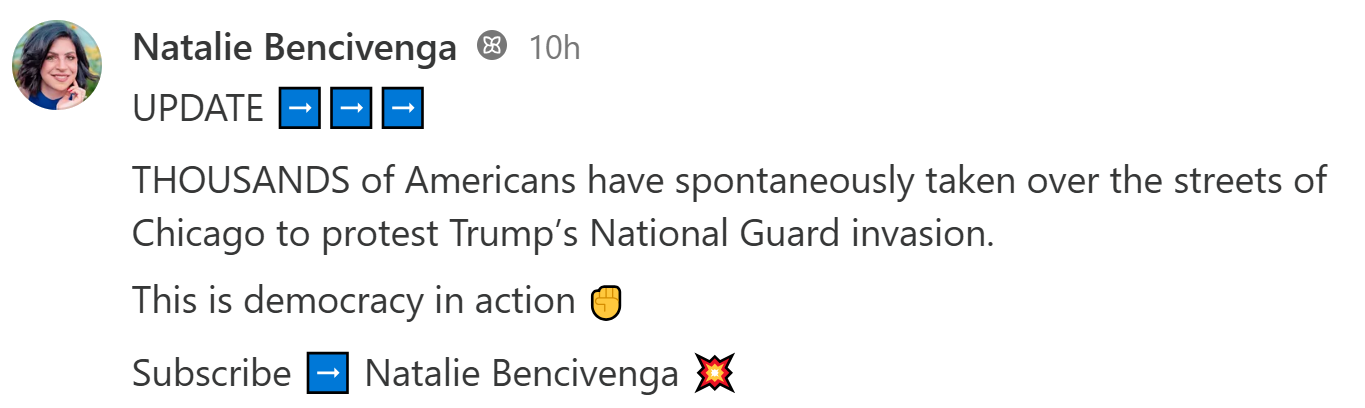1365x408 pixels.
Task: Click the badge icon beside the author name
Action: pos(492,46)
